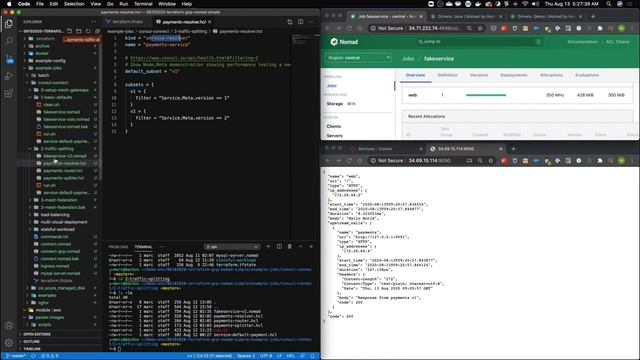640x360 pixels.
Task: Click the New File icon in Explorer header
Action: pos(70,31)
